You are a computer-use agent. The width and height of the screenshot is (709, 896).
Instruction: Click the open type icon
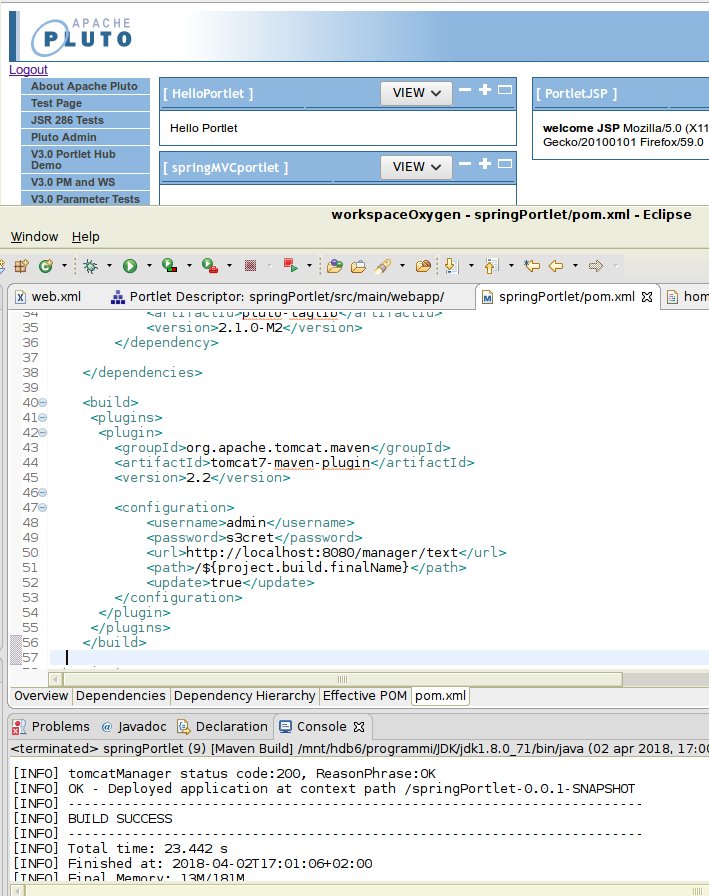click(x=335, y=266)
